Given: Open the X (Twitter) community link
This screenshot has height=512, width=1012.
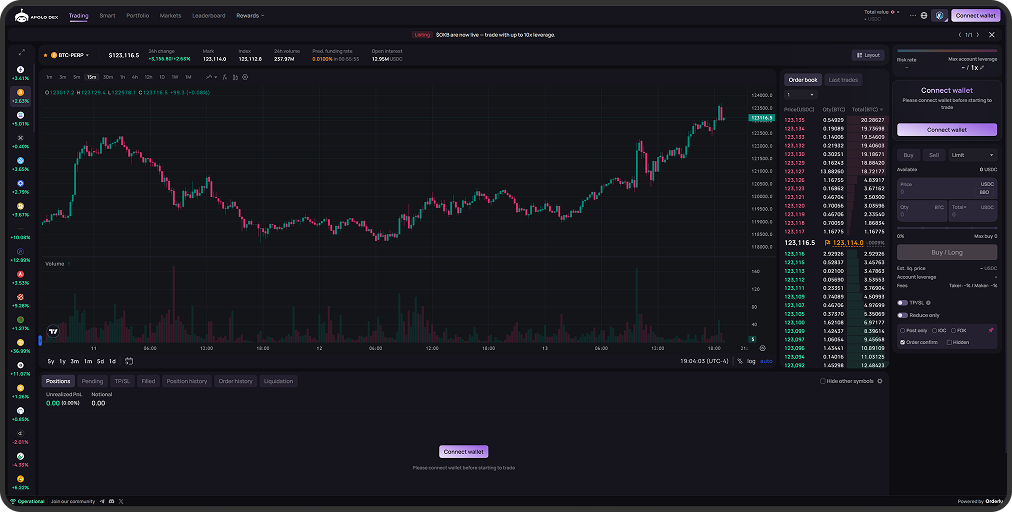Looking at the screenshot, I should [120, 501].
